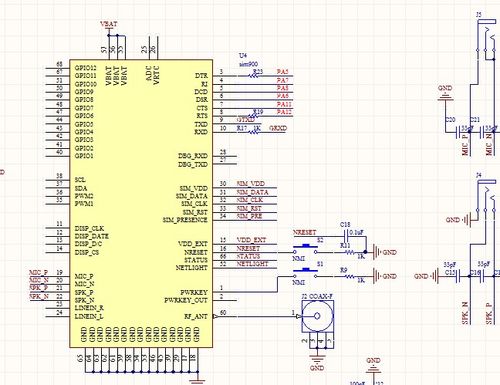Select push-button switch S2

click(x=305, y=249)
